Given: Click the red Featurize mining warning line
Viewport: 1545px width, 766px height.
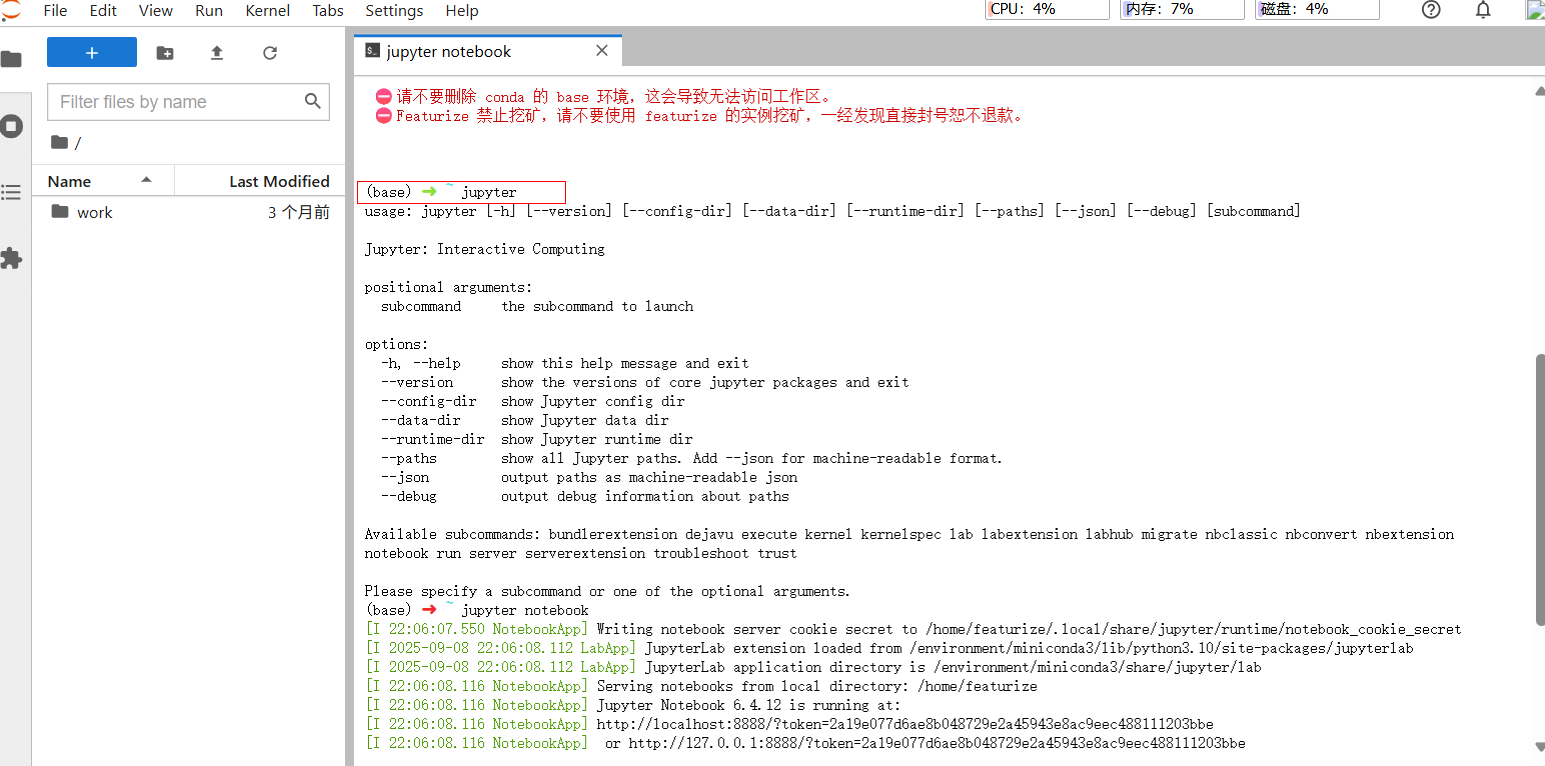Looking at the screenshot, I should (x=701, y=115).
